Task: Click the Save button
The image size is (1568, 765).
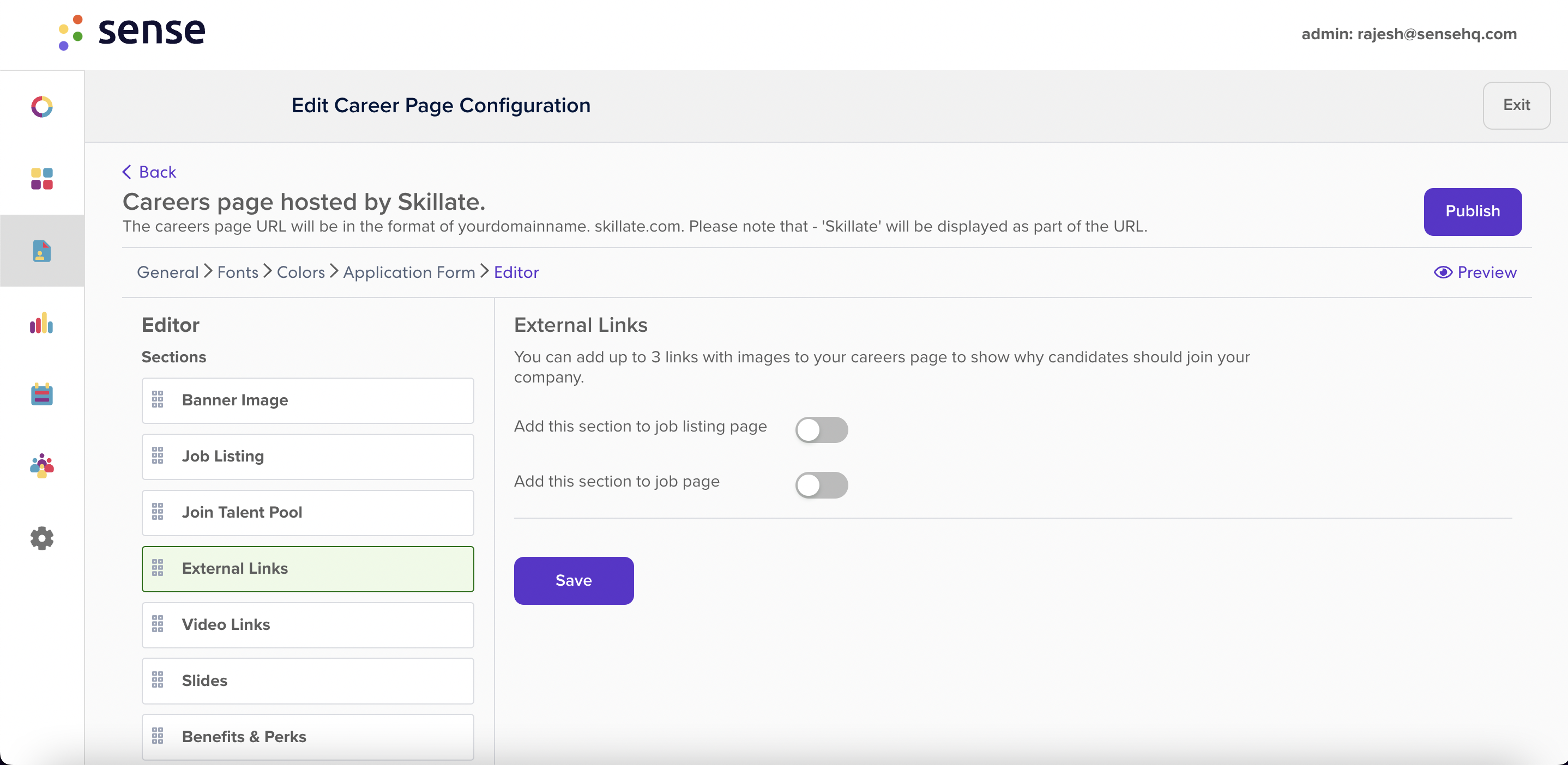Action: pyautogui.click(x=574, y=580)
